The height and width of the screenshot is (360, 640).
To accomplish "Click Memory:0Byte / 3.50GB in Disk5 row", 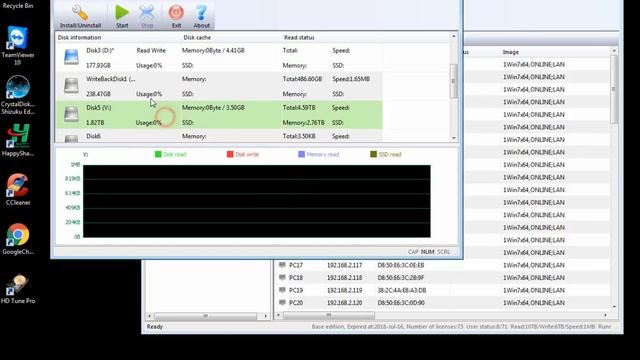I will click(x=213, y=108).
